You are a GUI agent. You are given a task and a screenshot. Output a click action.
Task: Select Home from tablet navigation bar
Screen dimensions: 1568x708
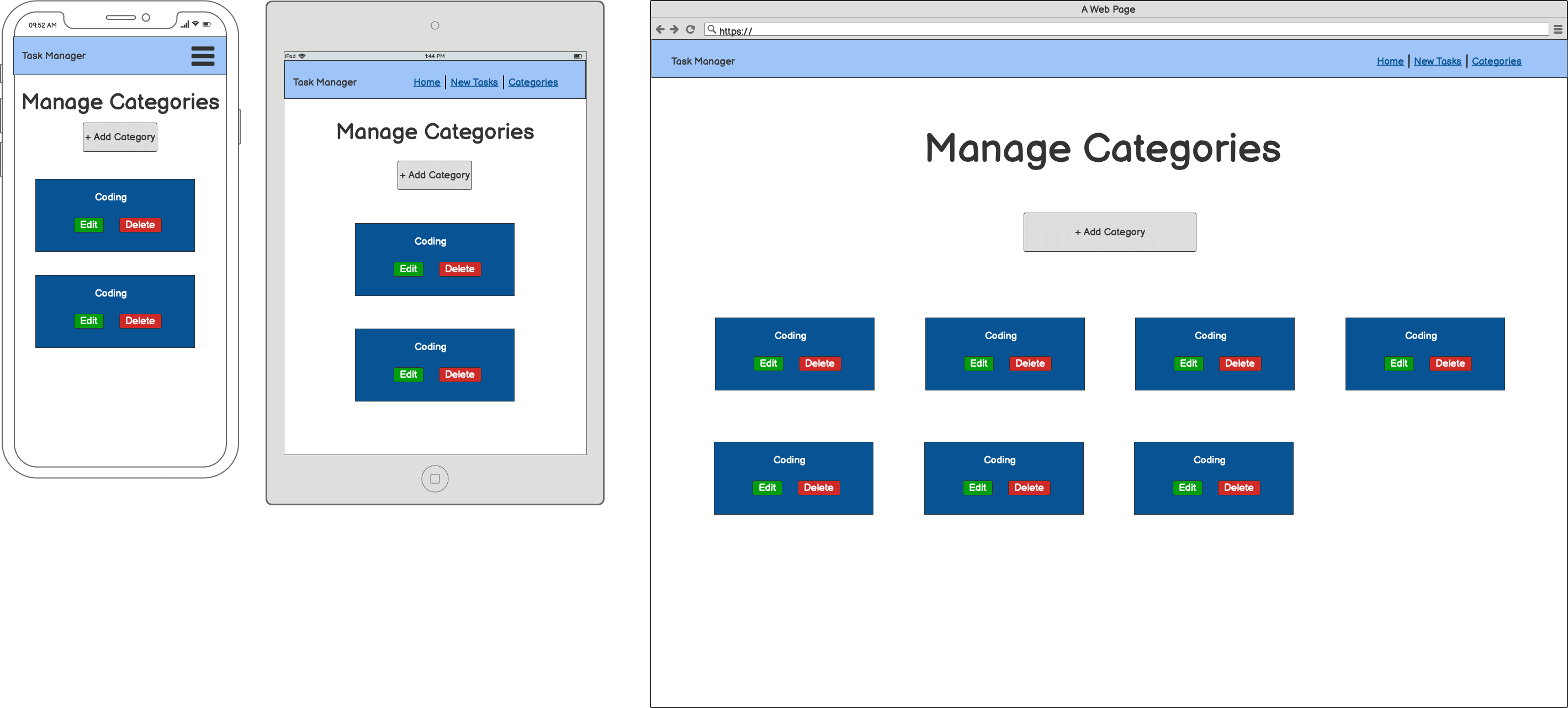[425, 83]
